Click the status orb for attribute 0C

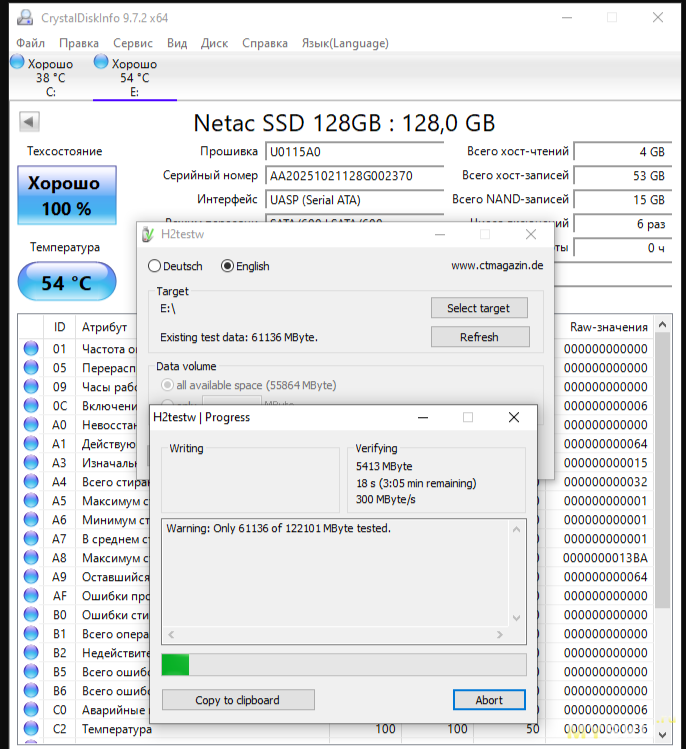(x=31, y=406)
